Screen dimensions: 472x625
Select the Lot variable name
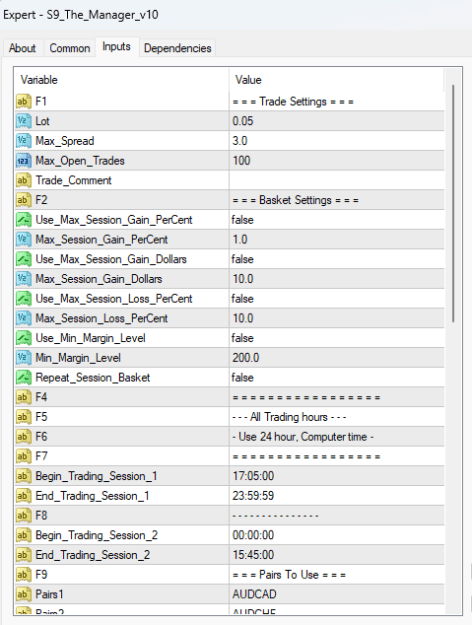[42, 121]
